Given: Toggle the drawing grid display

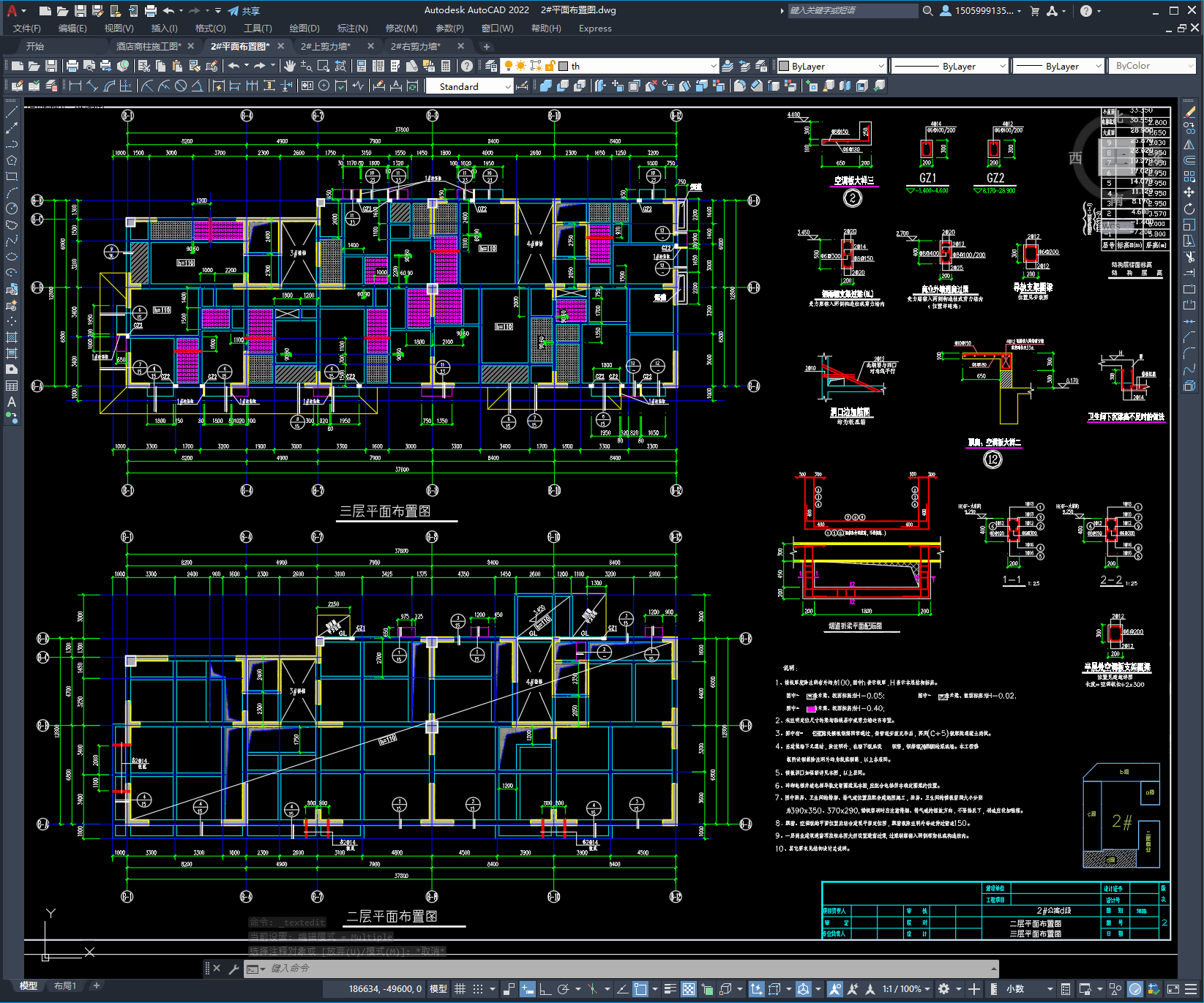Looking at the screenshot, I should click(x=460, y=989).
